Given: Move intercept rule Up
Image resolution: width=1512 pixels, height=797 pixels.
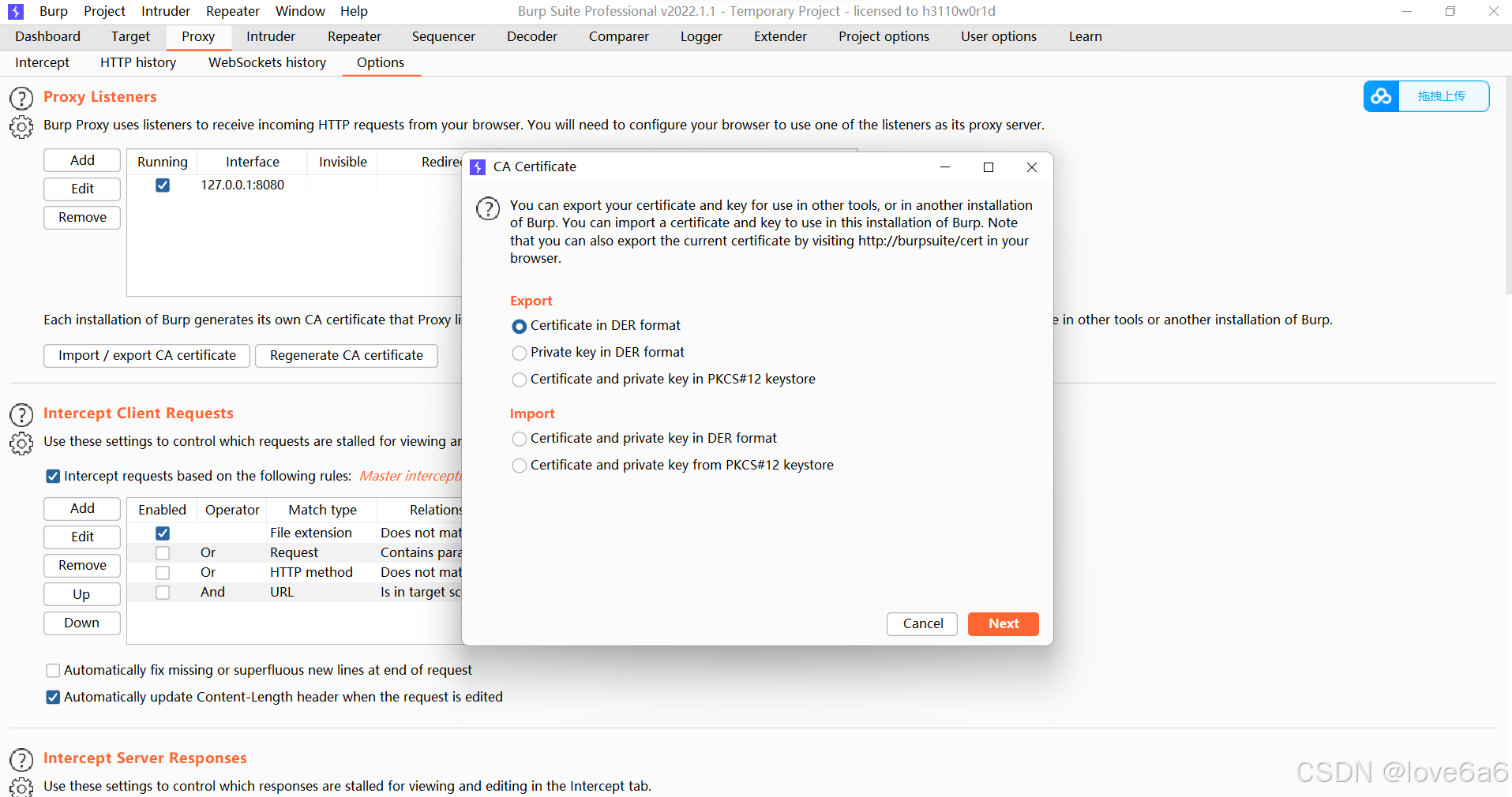Looking at the screenshot, I should click(82, 594).
